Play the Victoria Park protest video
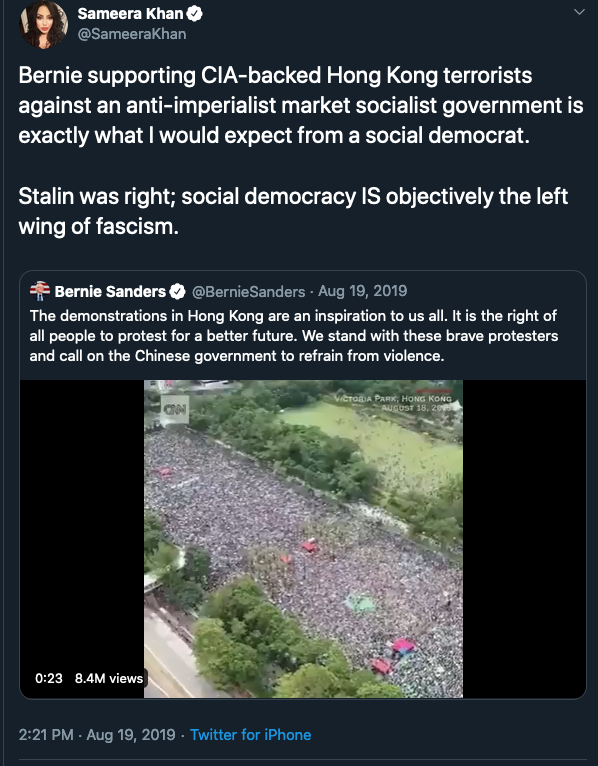Image resolution: width=598 pixels, height=766 pixels. tap(303, 539)
